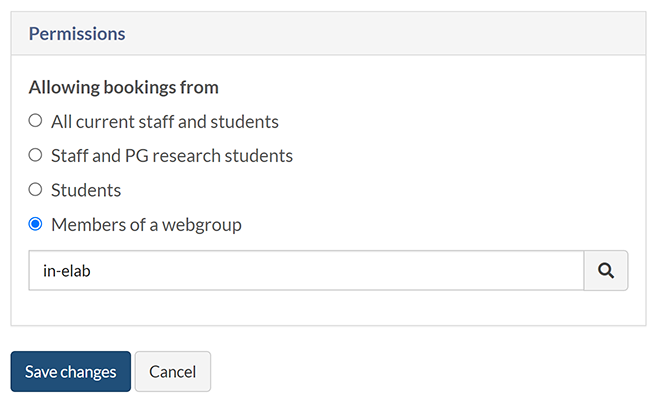Click the Permissions panel heading
The height and width of the screenshot is (402, 667).
click(77, 34)
